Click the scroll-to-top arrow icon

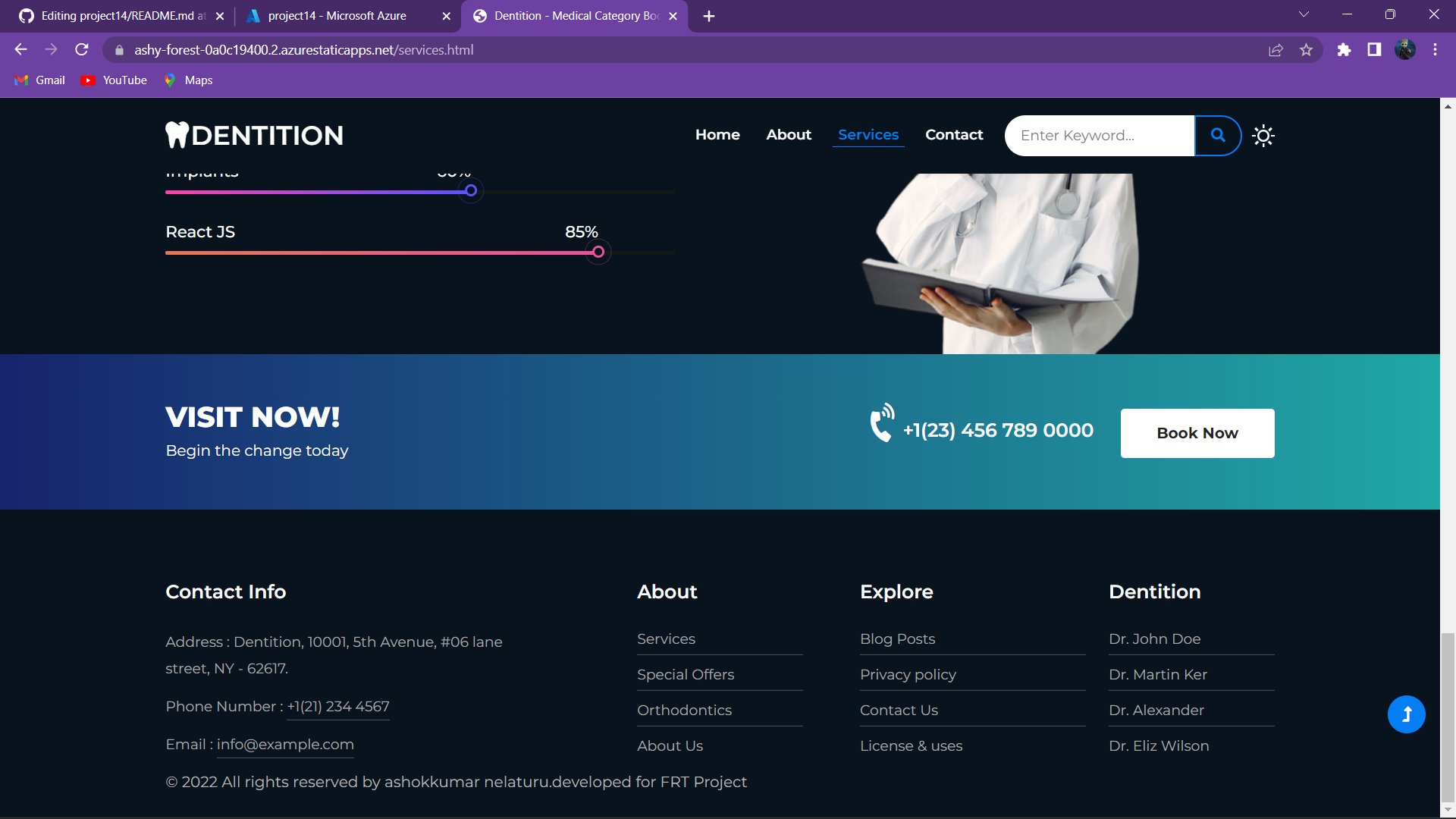(1407, 714)
